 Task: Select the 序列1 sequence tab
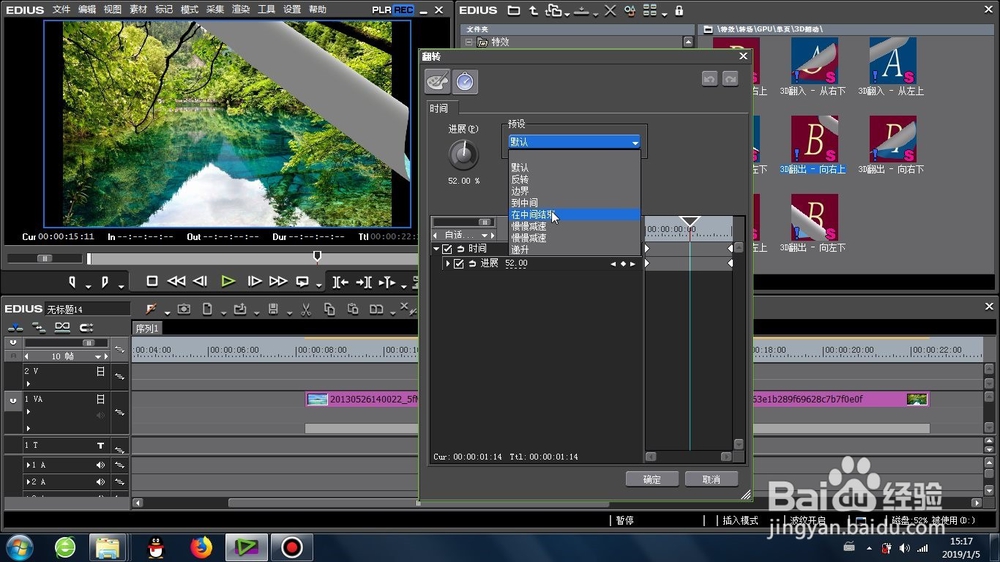[x=147, y=329]
